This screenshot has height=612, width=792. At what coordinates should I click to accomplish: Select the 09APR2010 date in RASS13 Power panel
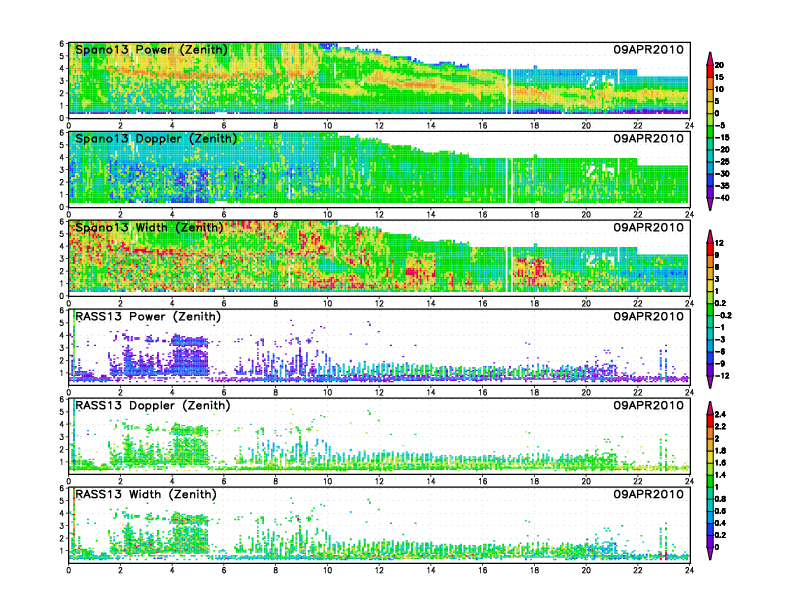[649, 316]
